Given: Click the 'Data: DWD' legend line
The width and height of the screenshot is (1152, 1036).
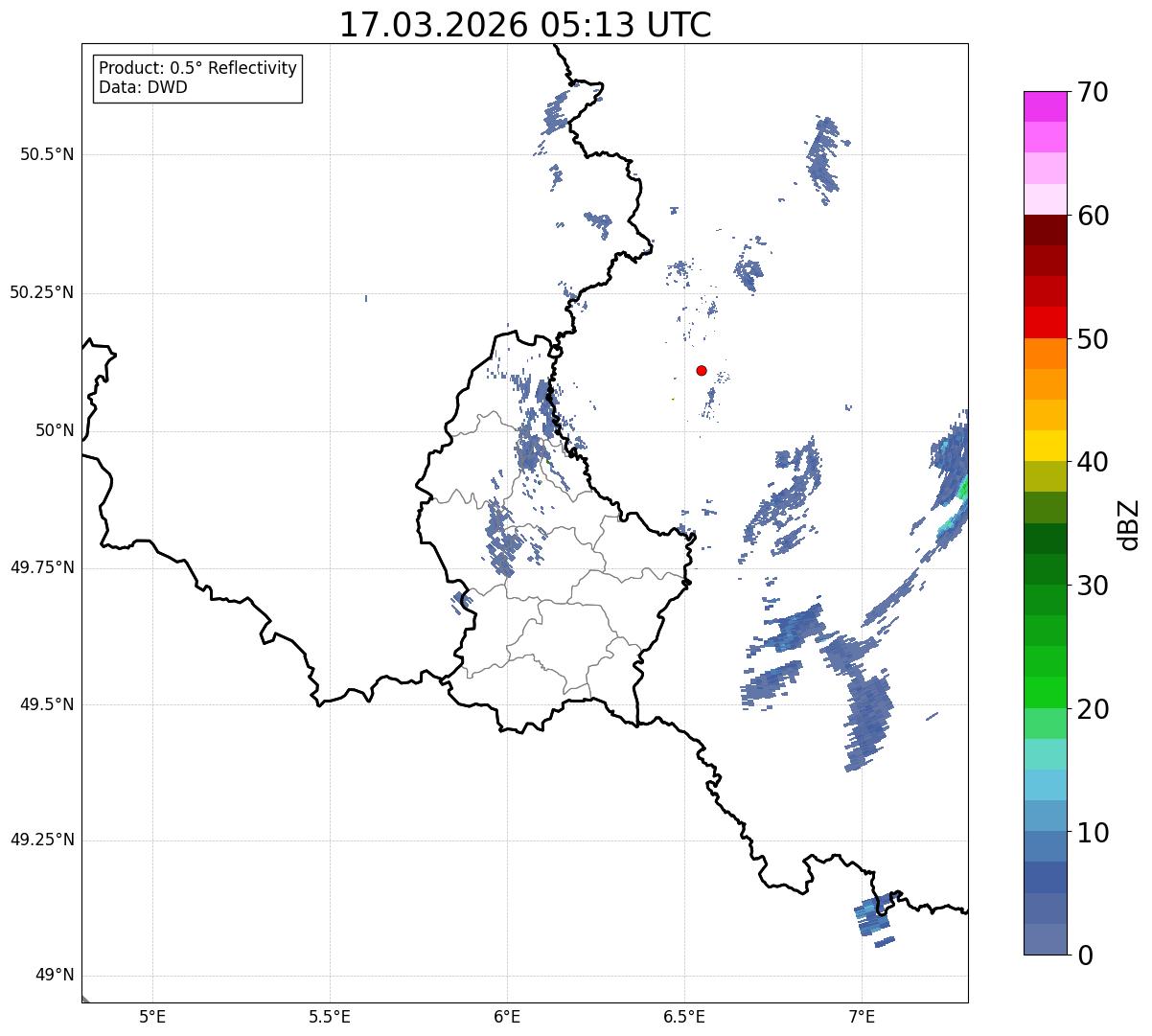Looking at the screenshot, I should 143,87.
